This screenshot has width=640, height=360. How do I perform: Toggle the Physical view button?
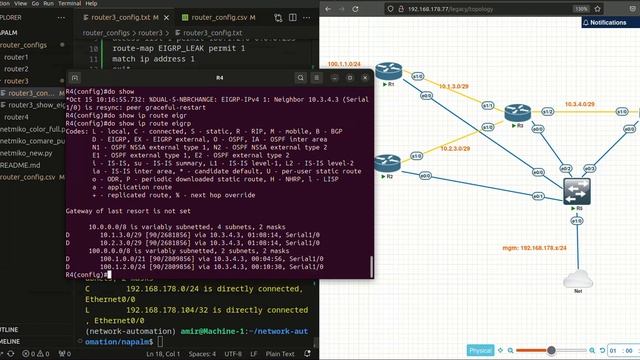(x=480, y=350)
